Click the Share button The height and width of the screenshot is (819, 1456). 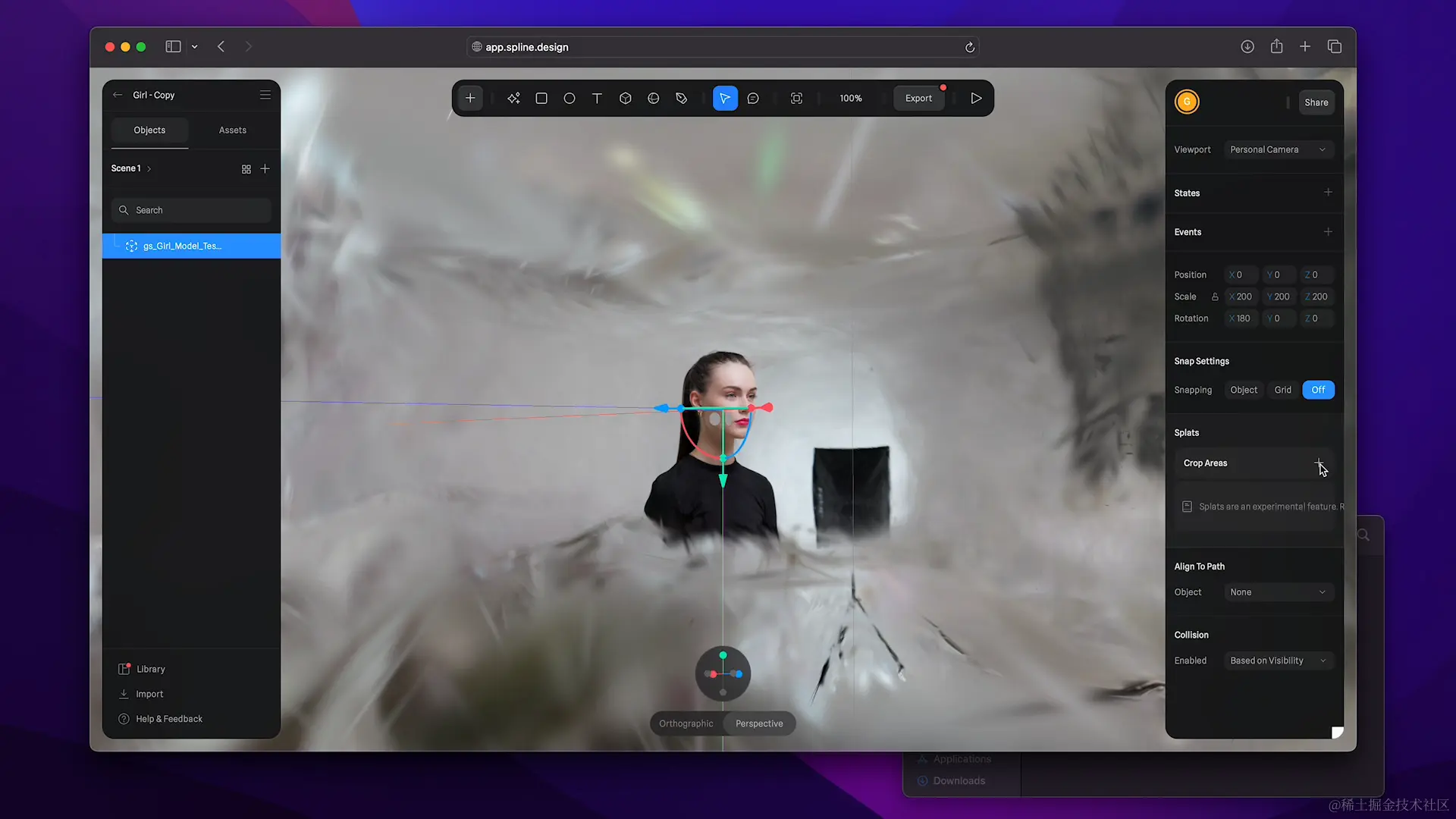pos(1316,102)
